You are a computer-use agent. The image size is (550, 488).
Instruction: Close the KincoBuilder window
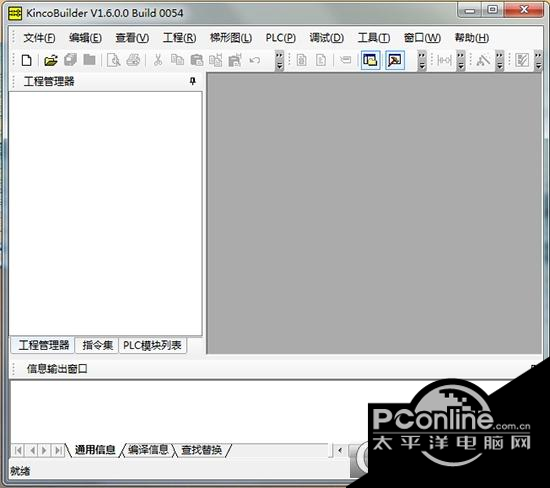(524, 9)
